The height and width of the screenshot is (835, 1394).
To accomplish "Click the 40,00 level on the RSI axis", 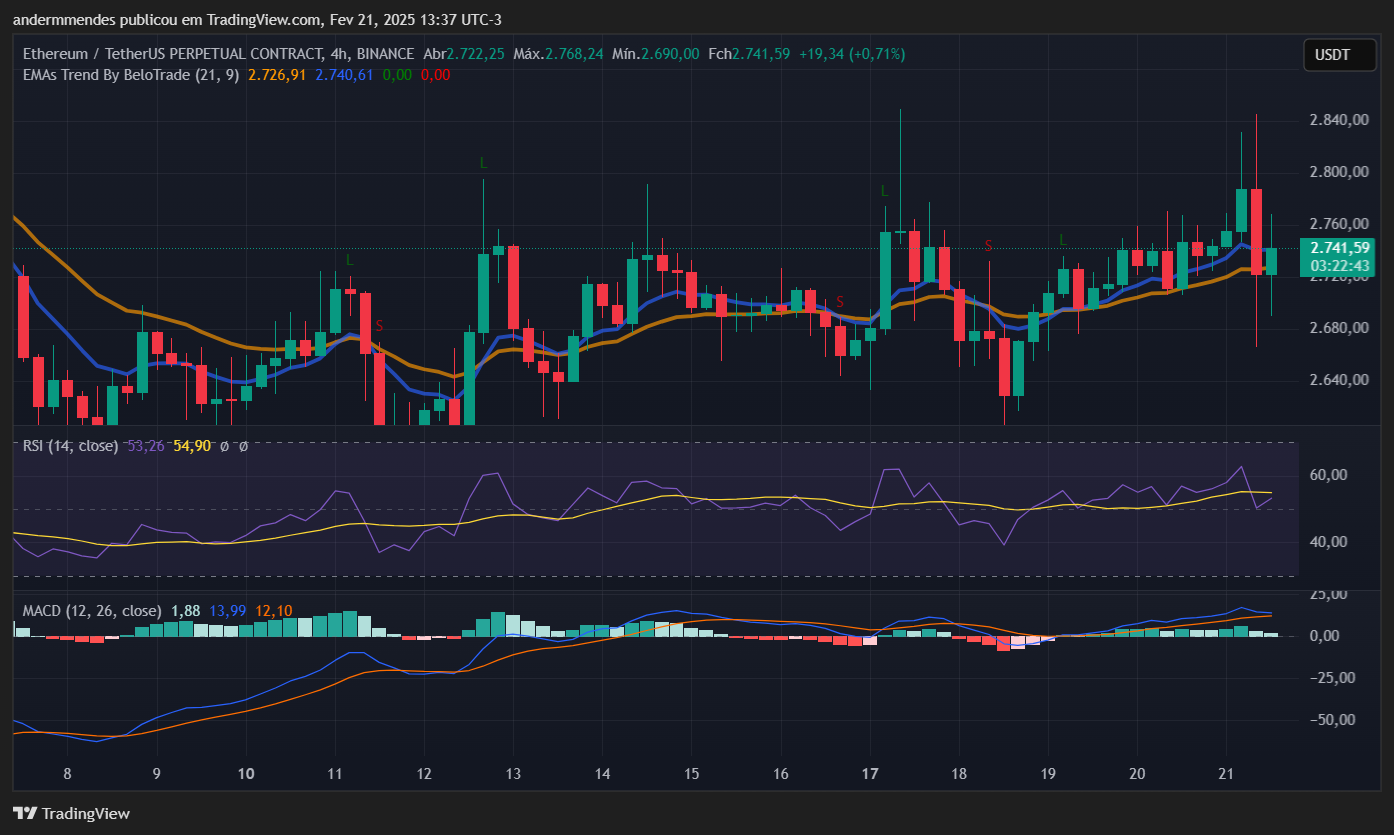I will click(x=1328, y=542).
